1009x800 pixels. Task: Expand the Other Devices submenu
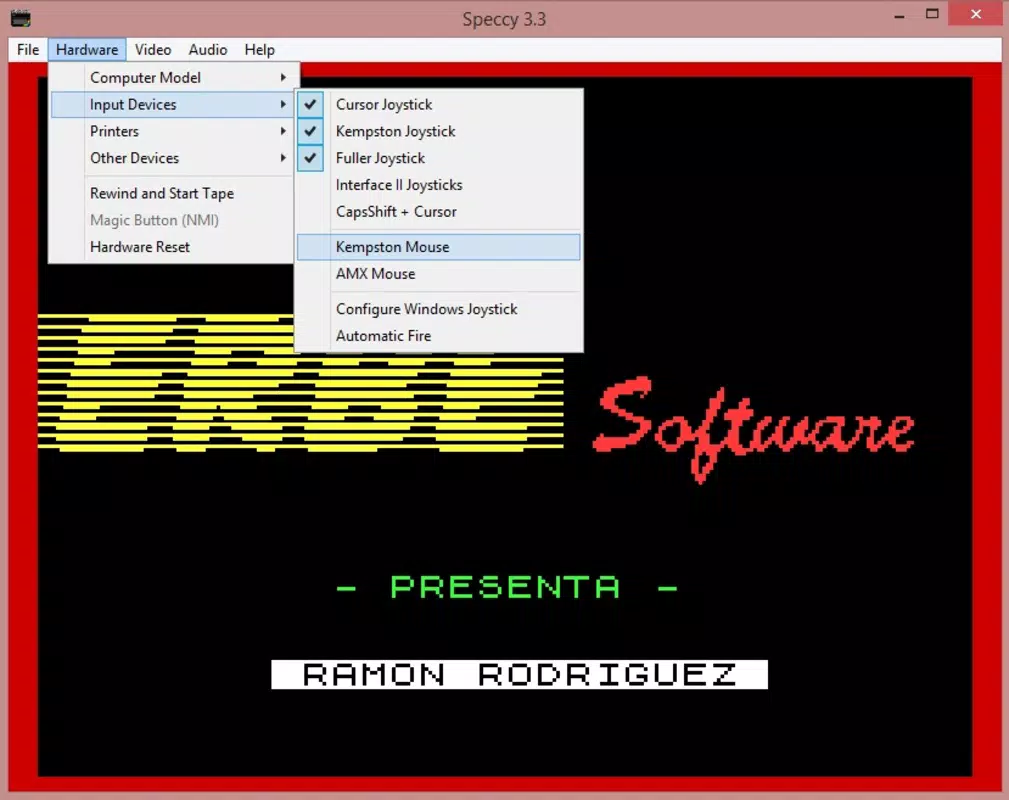pos(172,158)
